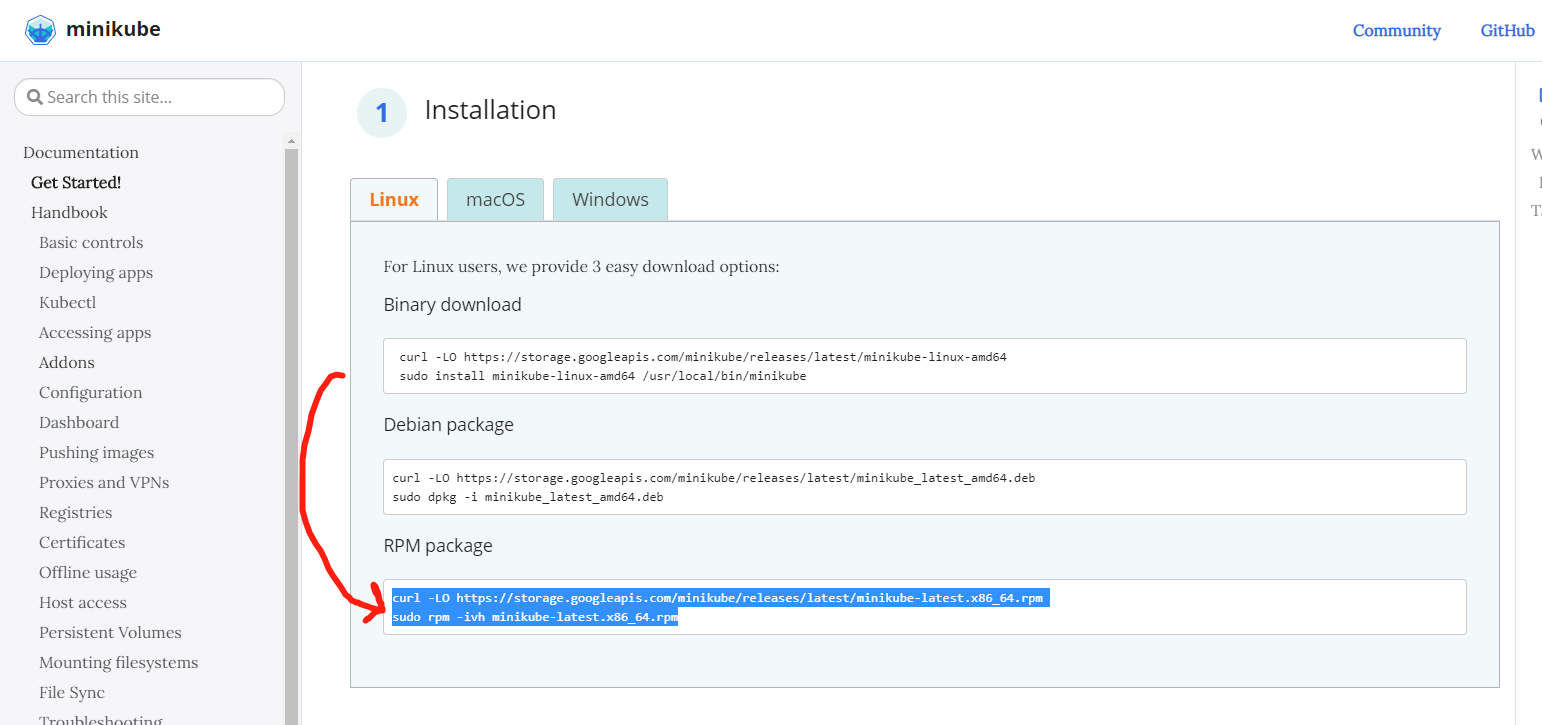Click the curl minikube-linux-amd64 command line

click(703, 356)
